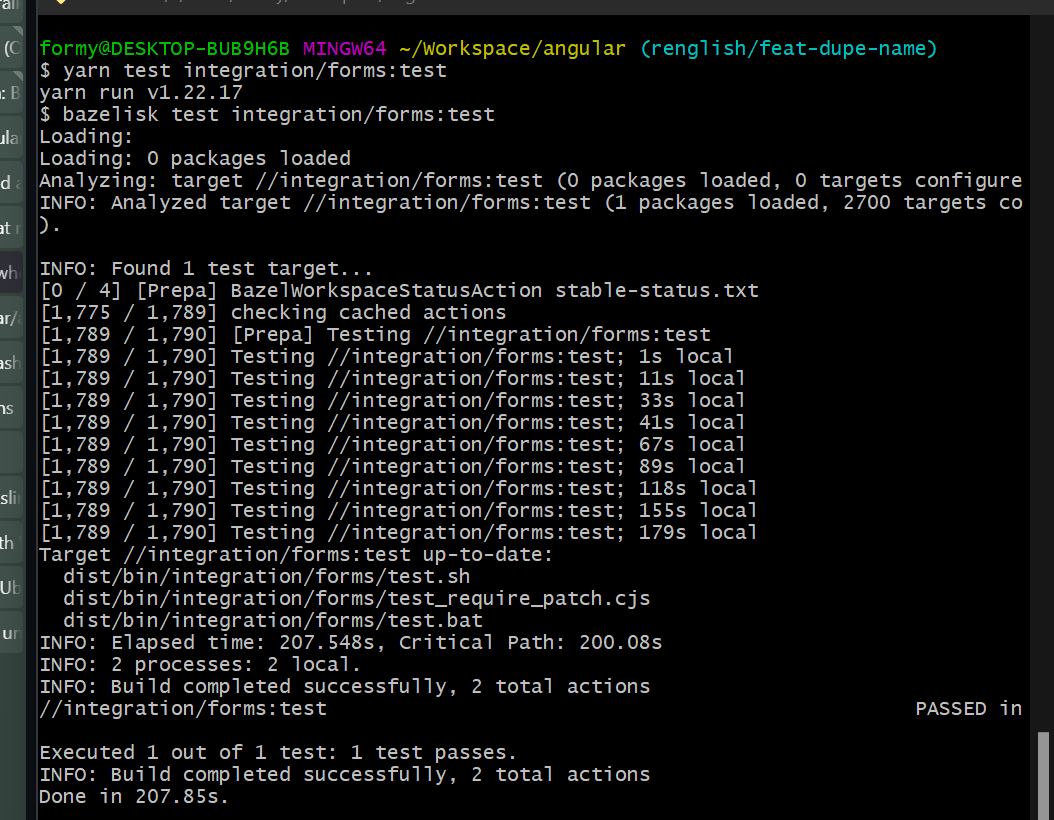Viewport: 1054px width, 820px height.
Task: Click 'BazelWorkspaceStatusAction stable-status.txt' text
Action: tap(494, 291)
